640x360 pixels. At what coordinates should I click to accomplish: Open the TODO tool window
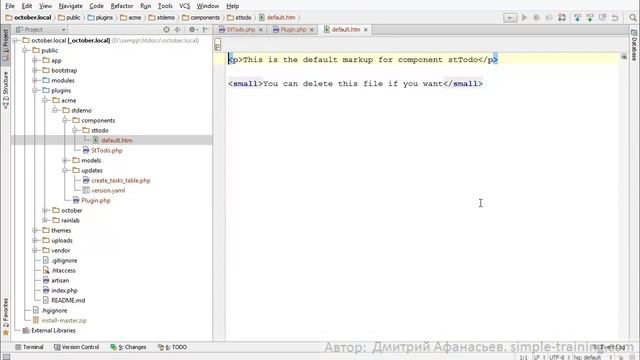tap(172, 347)
